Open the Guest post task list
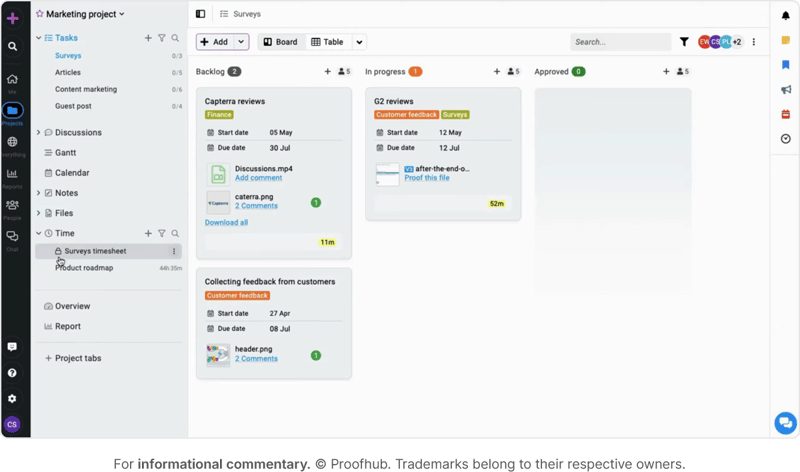800x472 pixels. point(73,106)
